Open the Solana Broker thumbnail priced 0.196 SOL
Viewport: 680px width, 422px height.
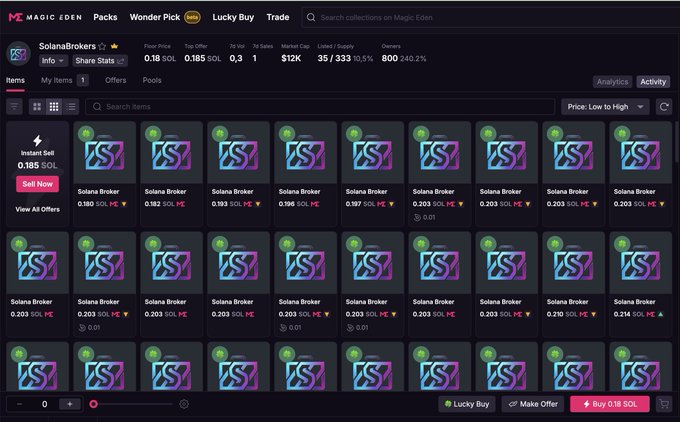point(305,153)
